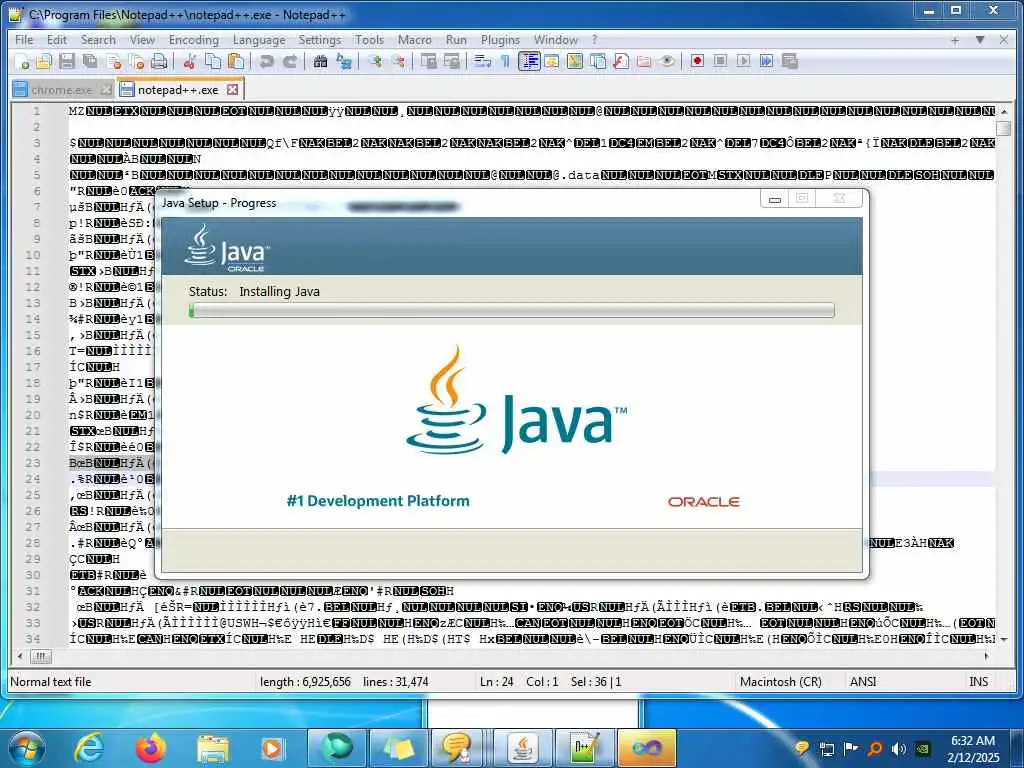Image resolution: width=1024 pixels, height=768 pixels.
Task: Click Run a Macro Multiple Times icon
Action: coord(767,61)
